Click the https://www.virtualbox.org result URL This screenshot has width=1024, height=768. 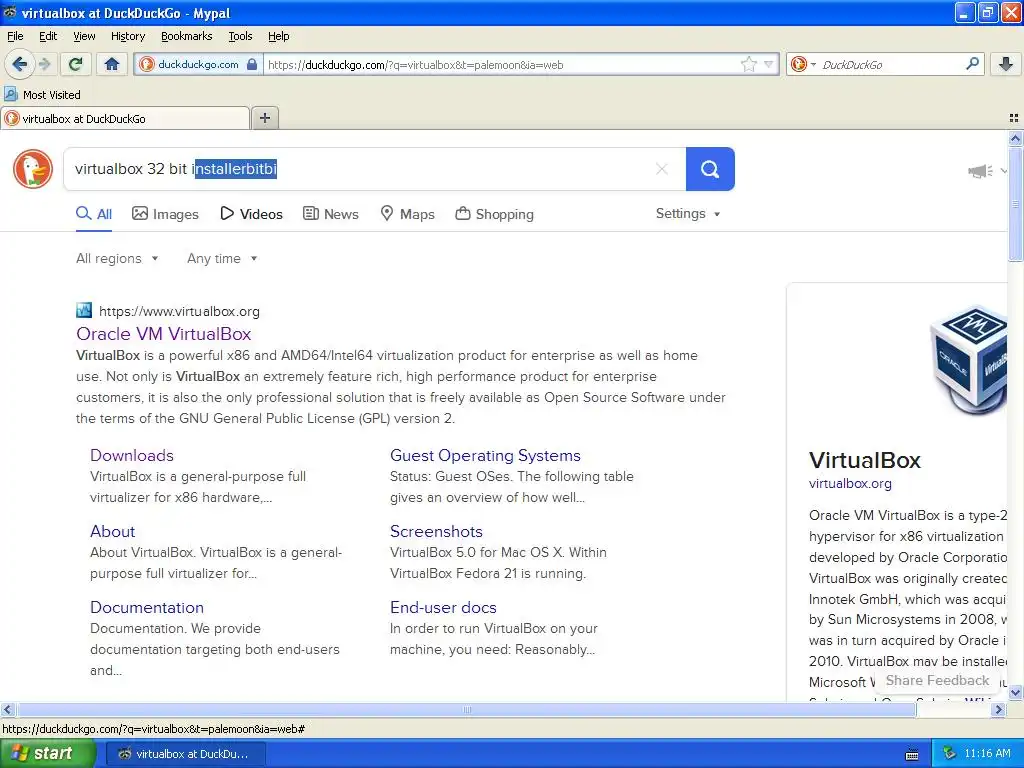(180, 312)
